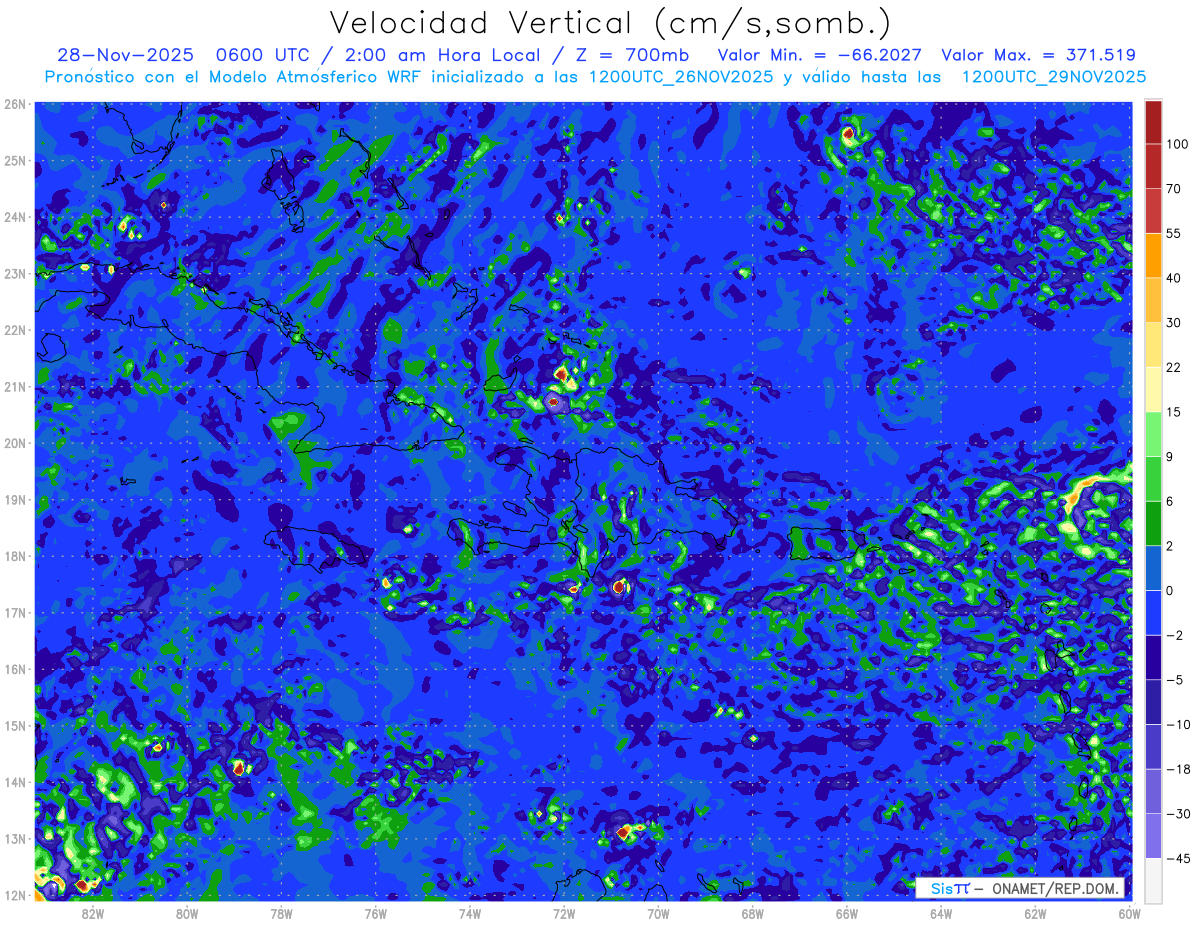Image resolution: width=1200 pixels, height=927 pixels.
Task: Click the 70W longitude axis label
Action: [x=658, y=912]
